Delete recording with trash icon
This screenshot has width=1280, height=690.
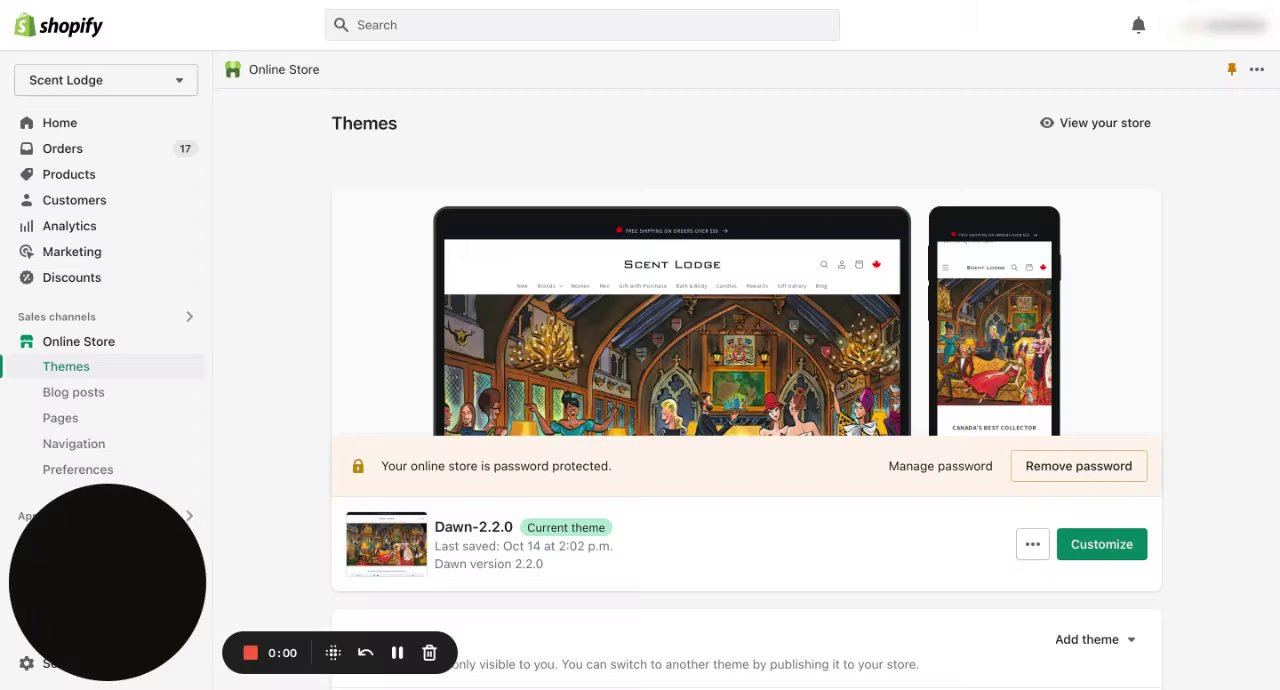(x=429, y=653)
